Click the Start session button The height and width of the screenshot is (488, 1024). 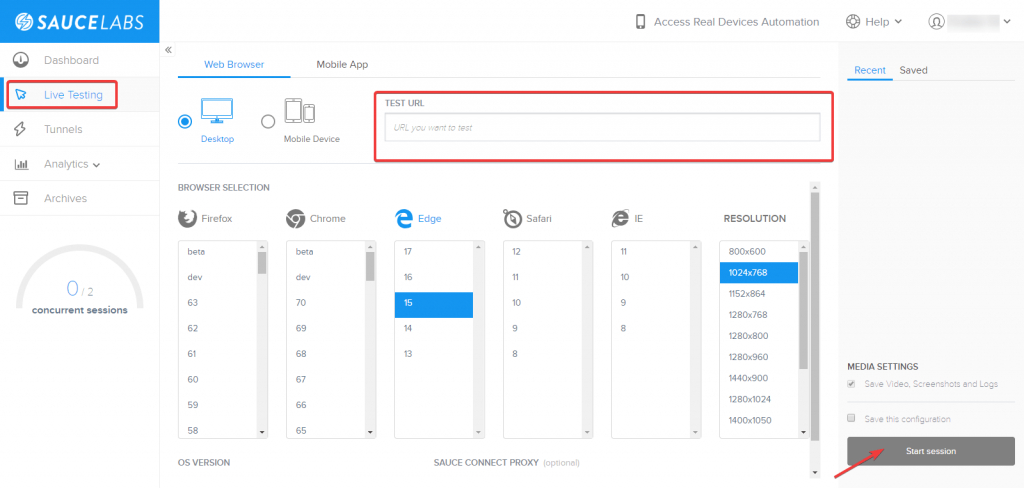pos(930,451)
